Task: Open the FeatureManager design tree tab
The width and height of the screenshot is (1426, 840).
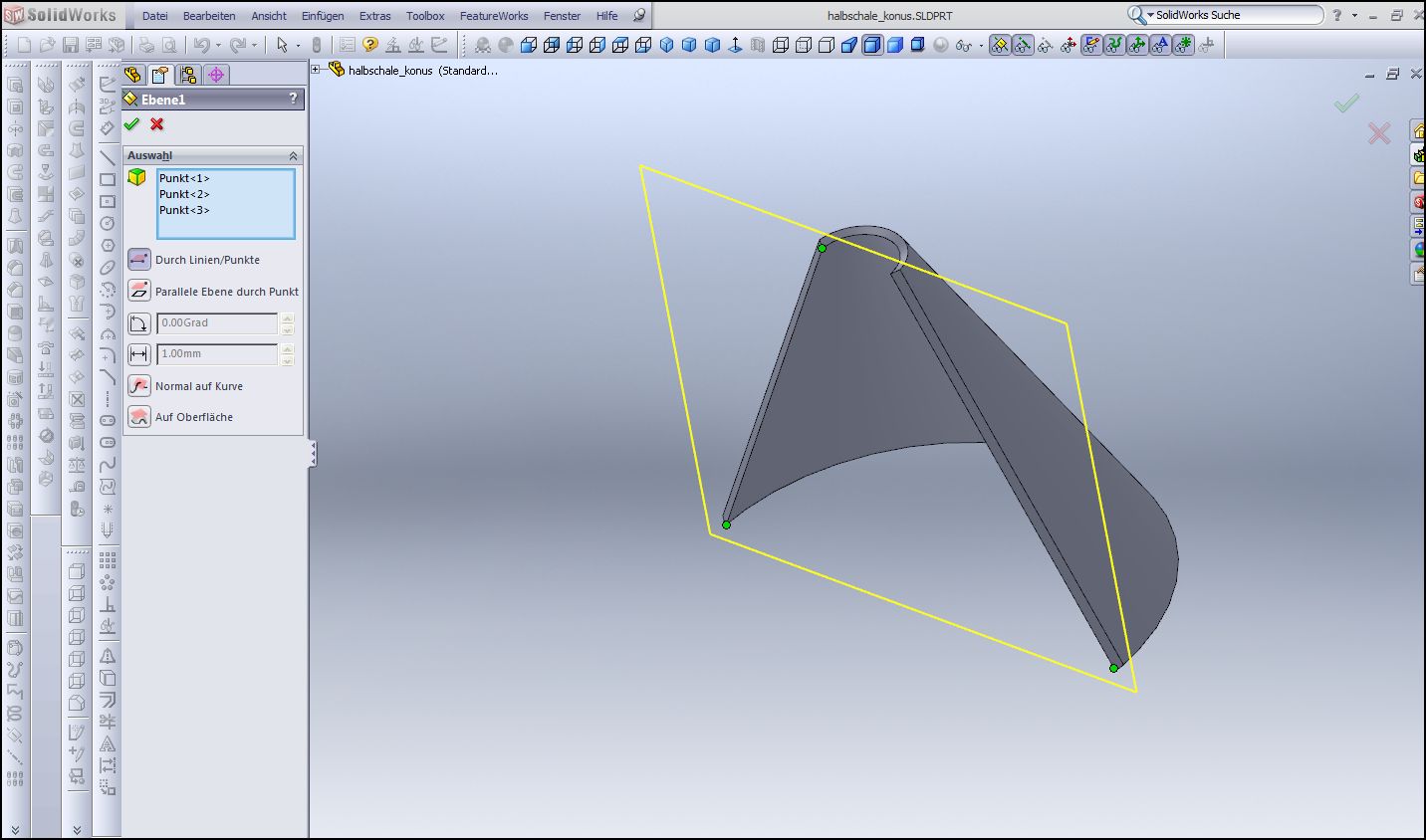Action: coord(133,75)
